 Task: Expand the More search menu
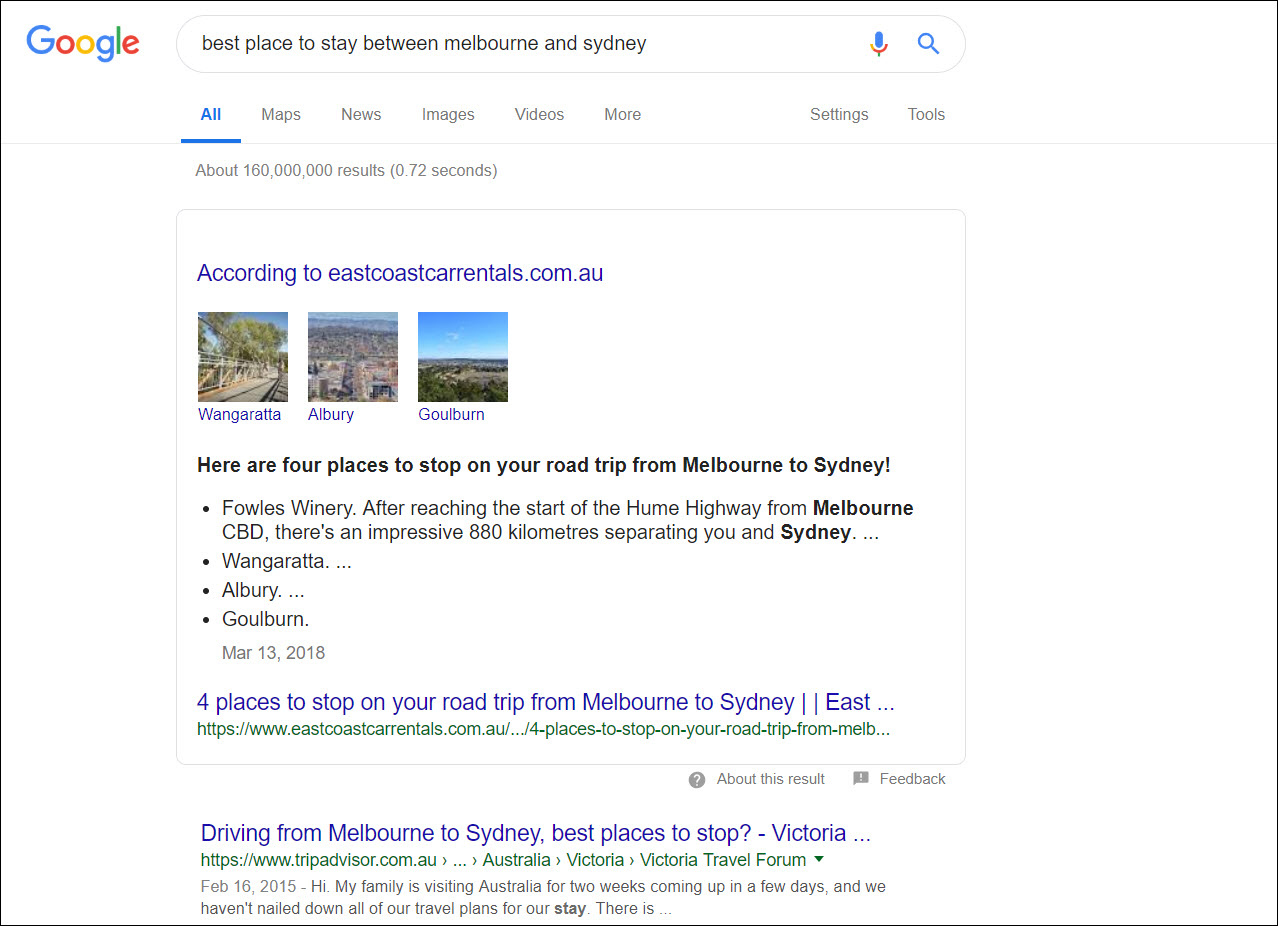click(623, 114)
